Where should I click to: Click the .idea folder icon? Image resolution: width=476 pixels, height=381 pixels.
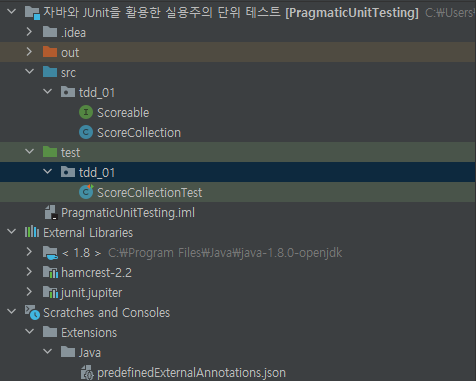[x=50, y=32]
